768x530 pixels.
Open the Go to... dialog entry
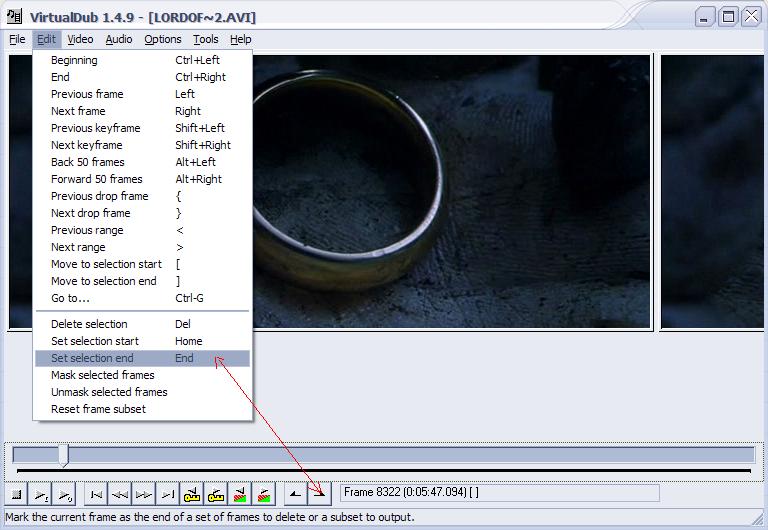pos(143,298)
